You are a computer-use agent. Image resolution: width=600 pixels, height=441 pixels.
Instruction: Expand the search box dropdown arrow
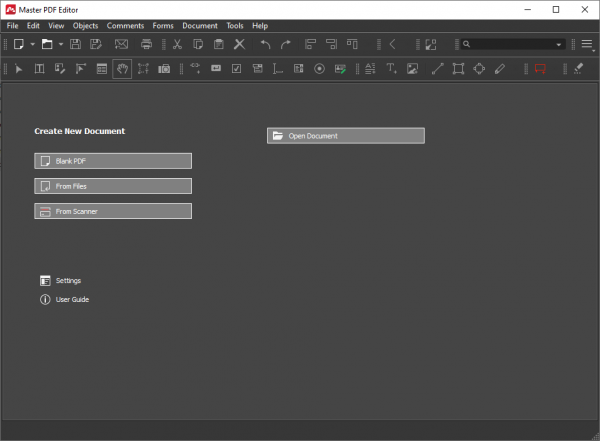pos(559,45)
